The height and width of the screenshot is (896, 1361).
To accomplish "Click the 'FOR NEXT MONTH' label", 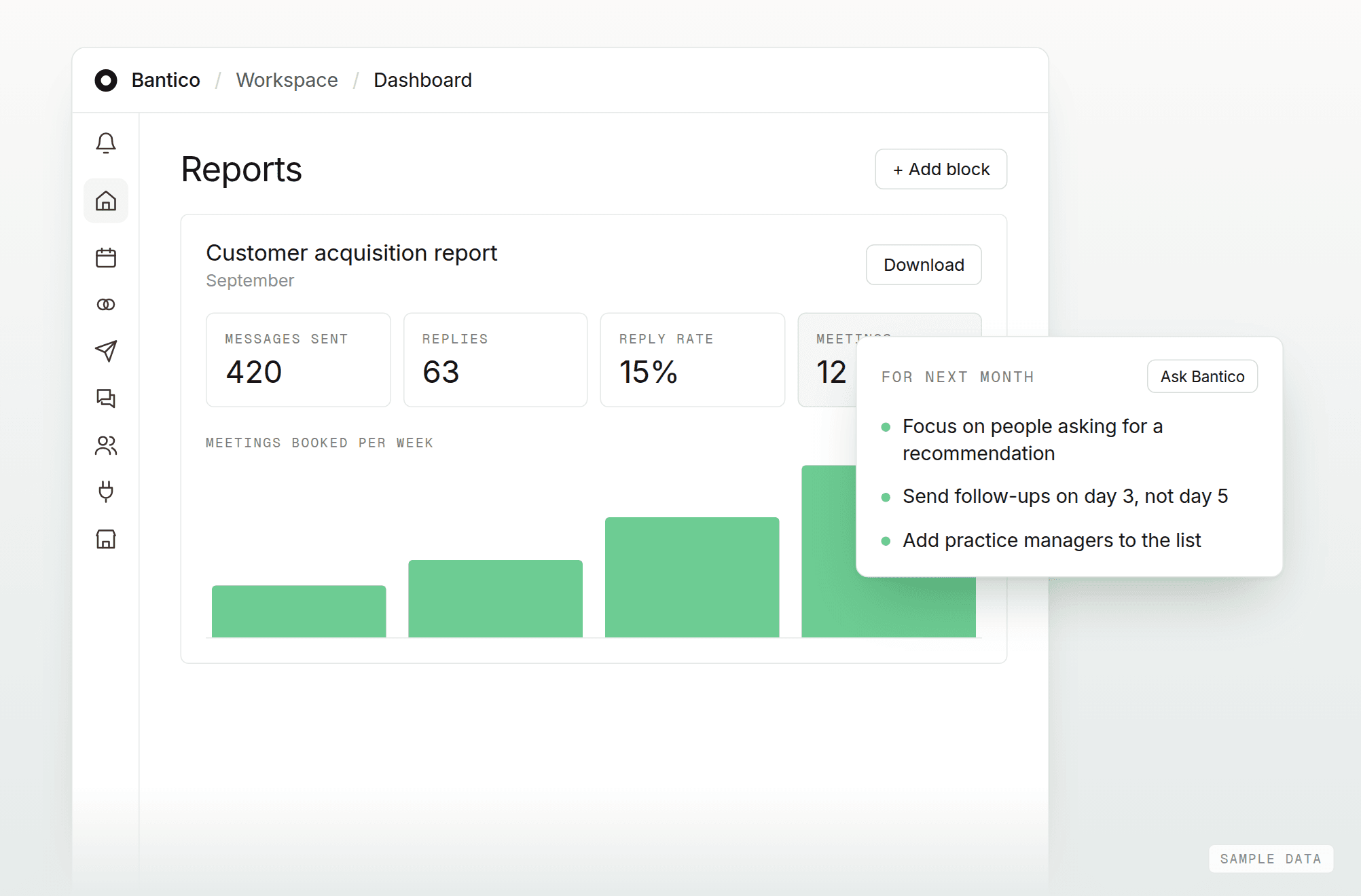I will point(958,377).
